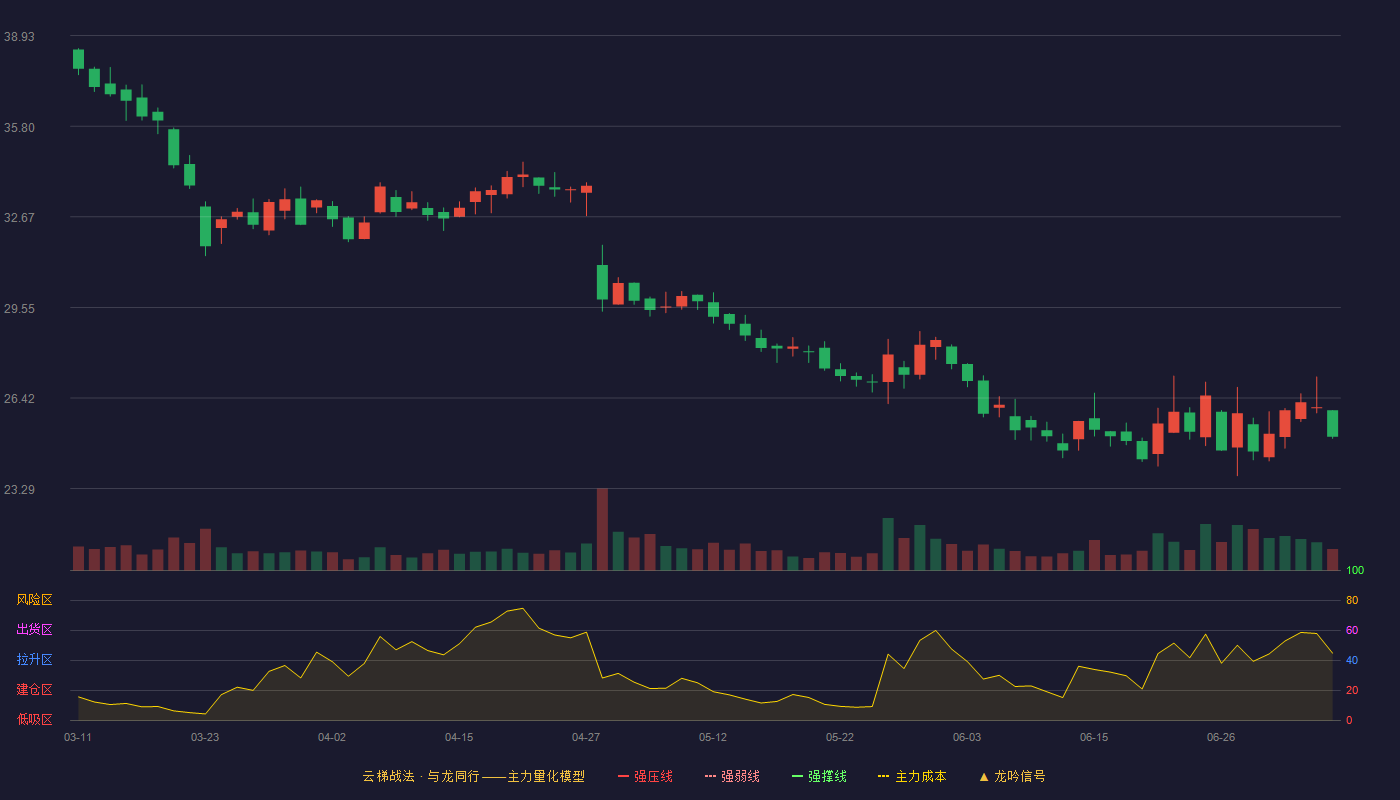Click the 云梯战法 主力量化模型 legend title
The image size is (1400, 800).
tap(474, 776)
